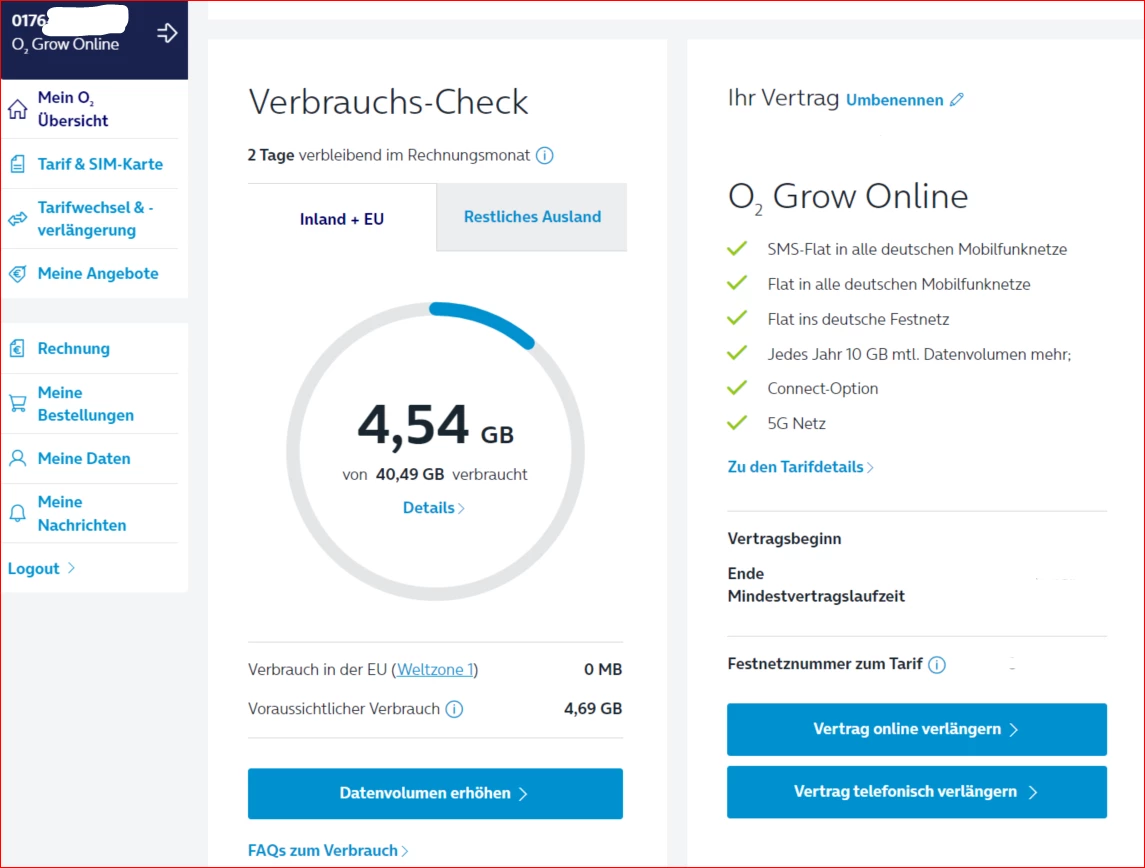The width and height of the screenshot is (1145, 868).
Task: Open Zu den Tarifdetails link
Action: [x=800, y=467]
